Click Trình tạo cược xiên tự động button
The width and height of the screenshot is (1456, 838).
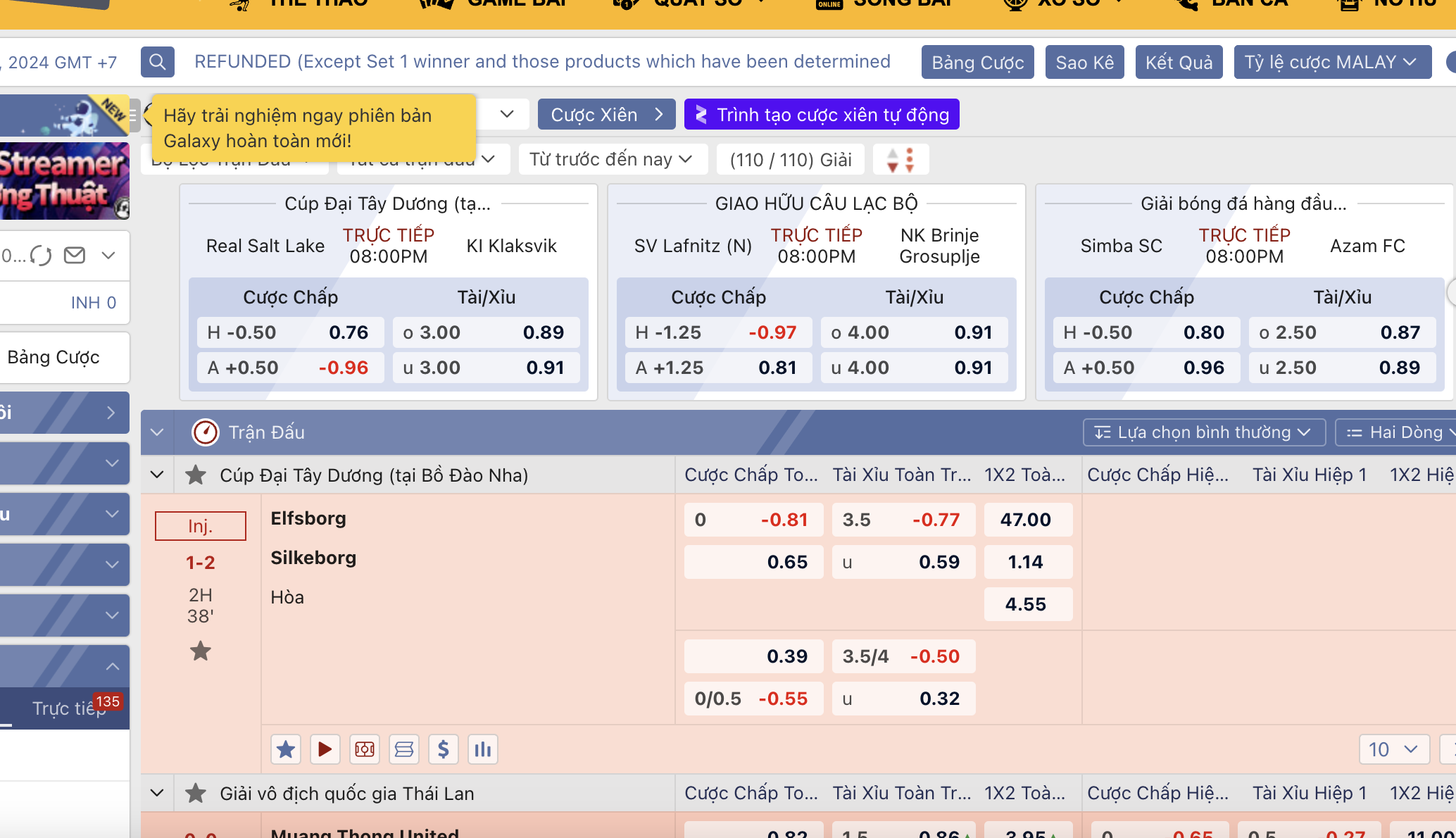[x=822, y=115]
